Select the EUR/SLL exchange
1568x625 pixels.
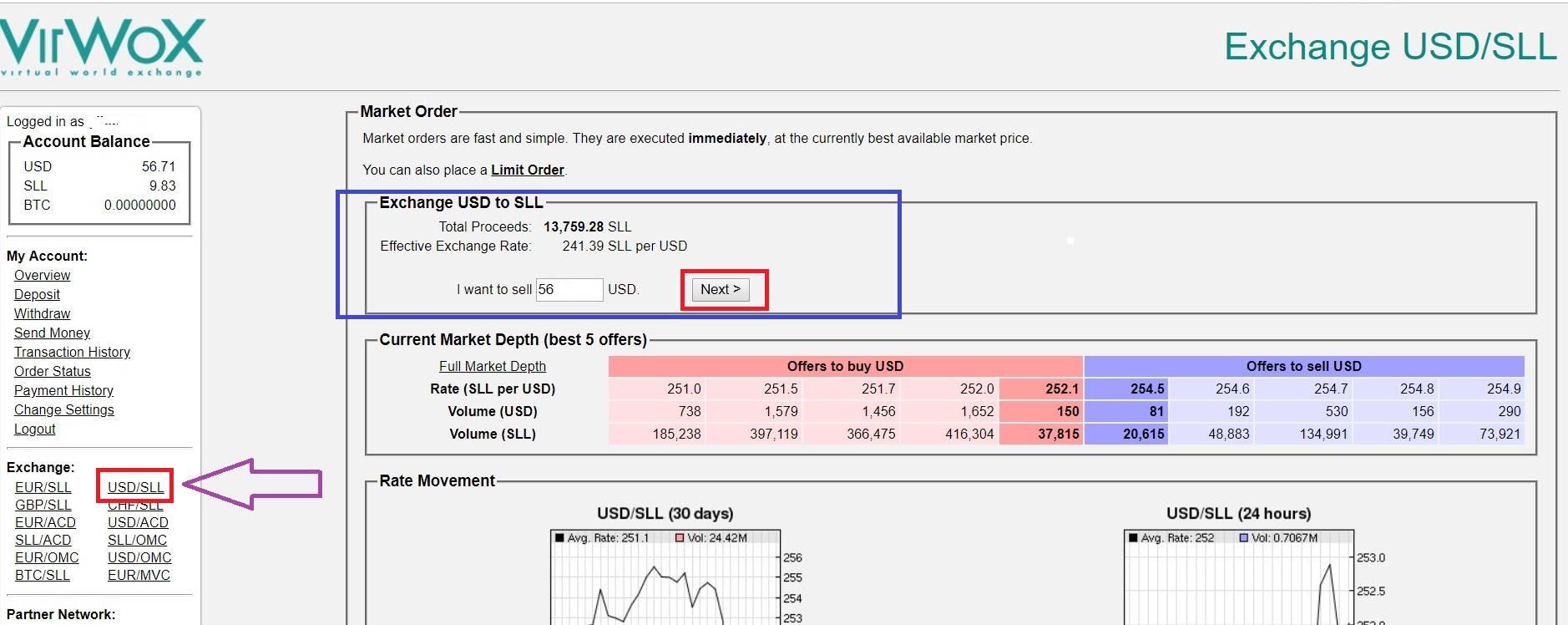(x=43, y=487)
